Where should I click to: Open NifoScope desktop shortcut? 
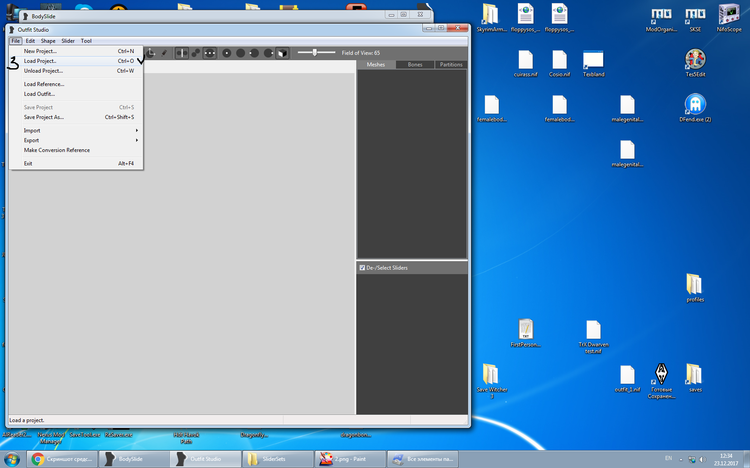(728, 18)
